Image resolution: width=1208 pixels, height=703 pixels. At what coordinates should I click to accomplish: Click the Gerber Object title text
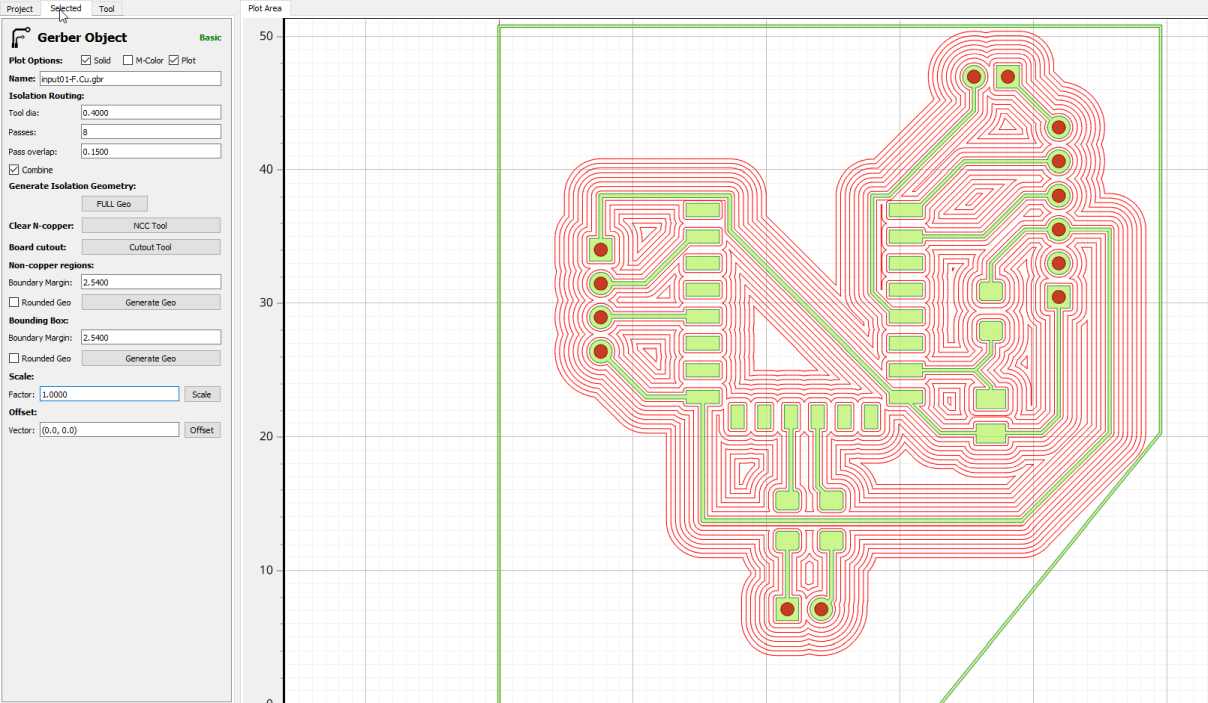click(82, 38)
